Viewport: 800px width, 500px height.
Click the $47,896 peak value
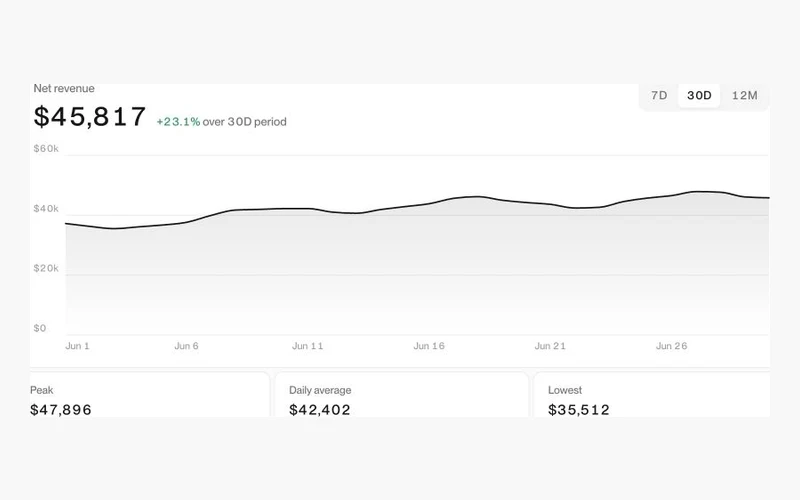(x=61, y=410)
